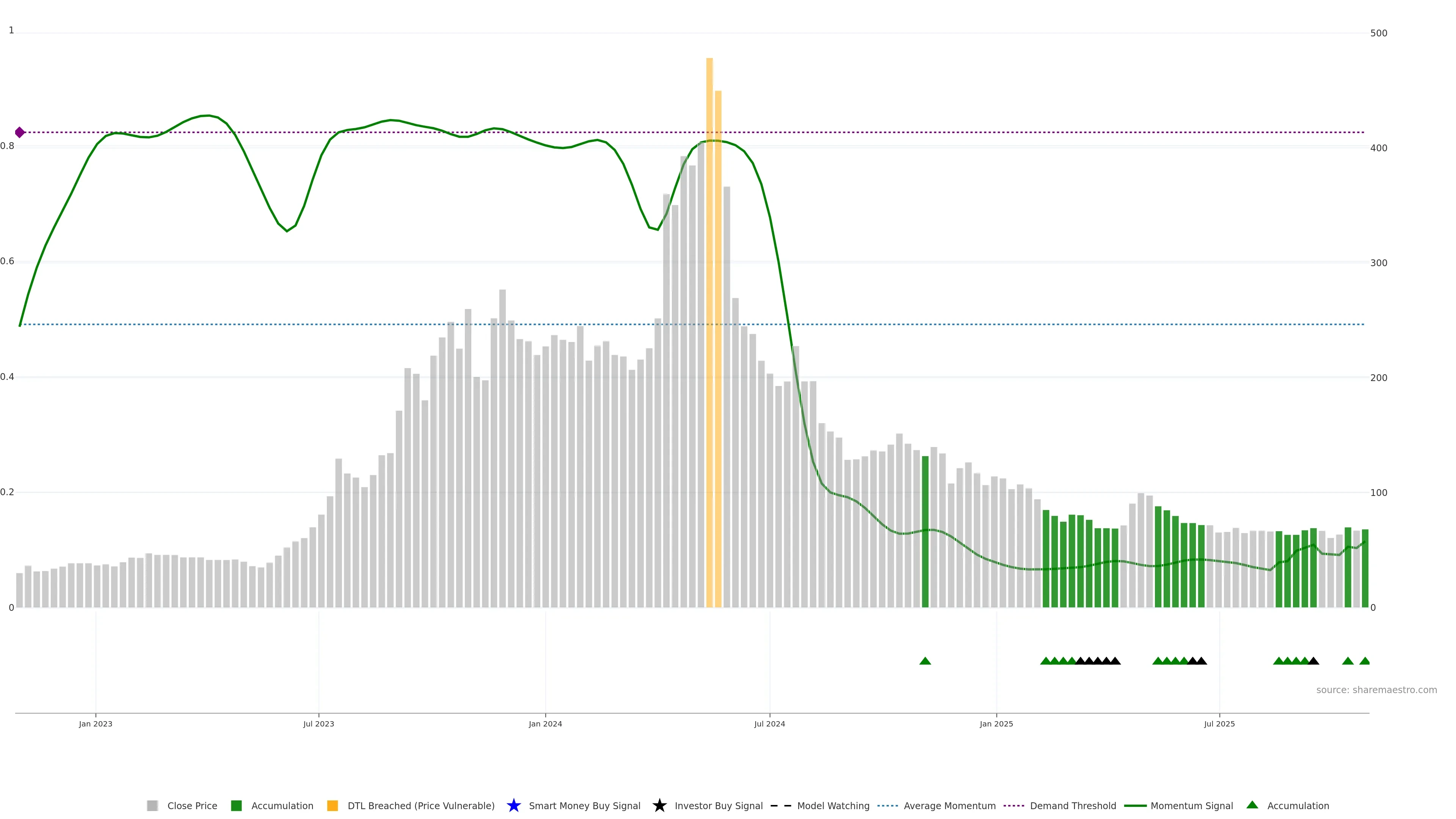Click the Jan 2025 axis label

click(996, 723)
